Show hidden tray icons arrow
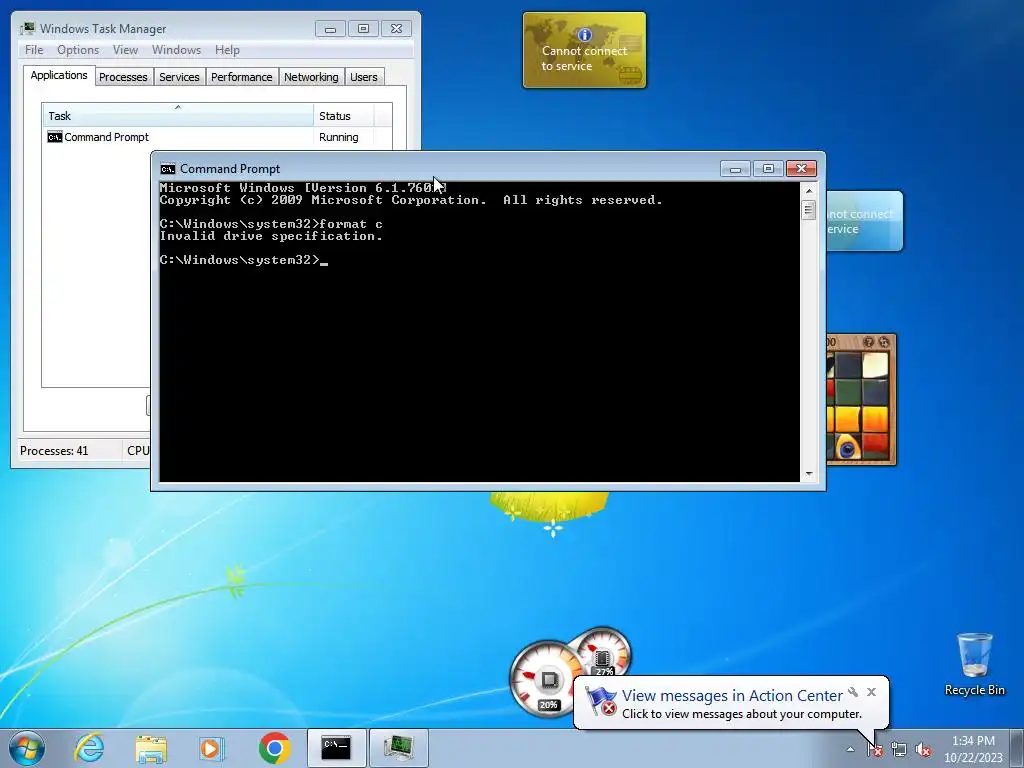This screenshot has width=1024, height=768. coord(850,750)
